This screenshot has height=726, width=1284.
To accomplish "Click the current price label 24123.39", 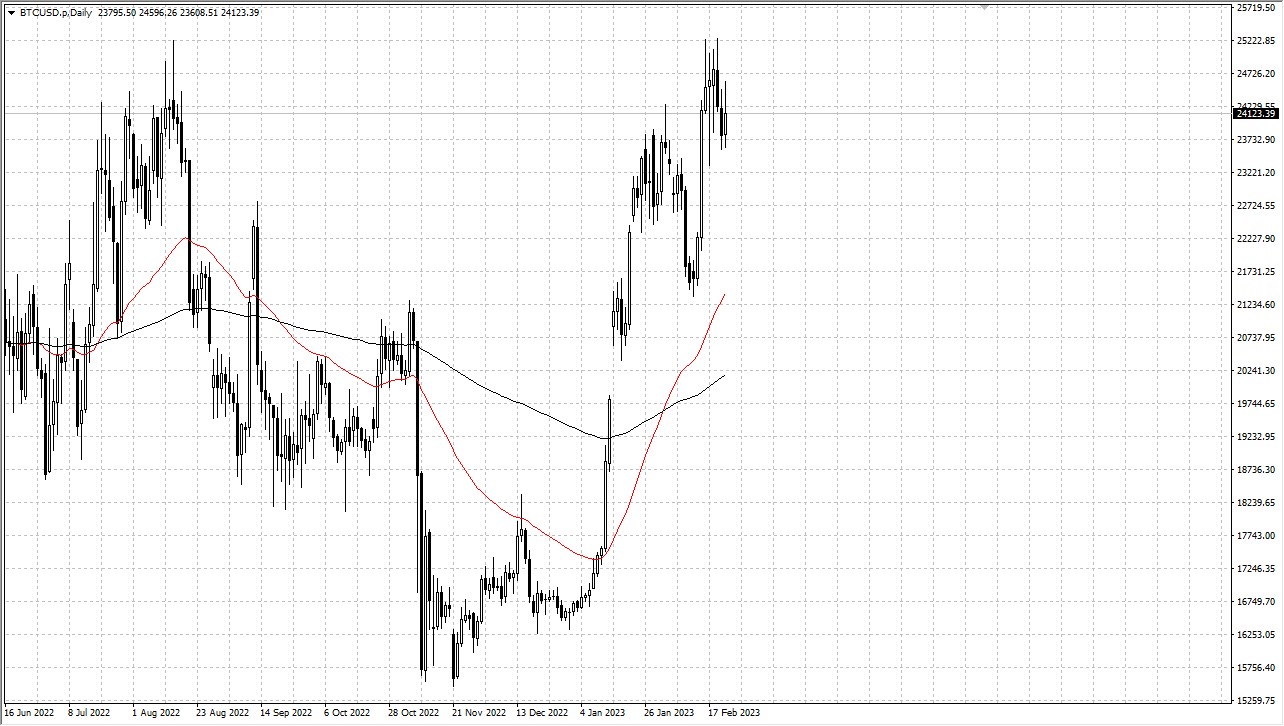I will (x=1256, y=113).
